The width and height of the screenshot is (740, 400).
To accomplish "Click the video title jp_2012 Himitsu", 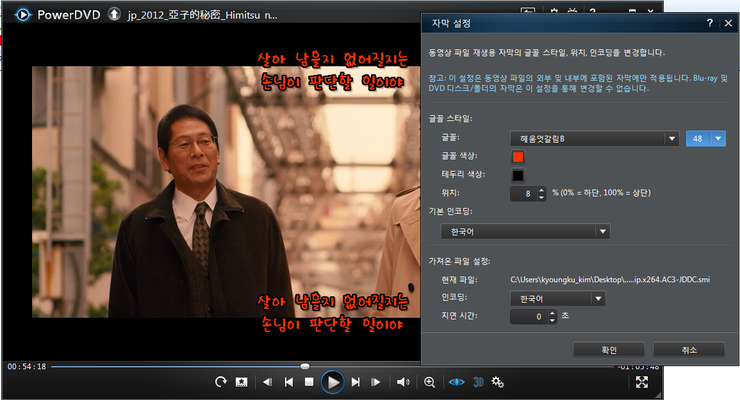I will tap(202, 15).
